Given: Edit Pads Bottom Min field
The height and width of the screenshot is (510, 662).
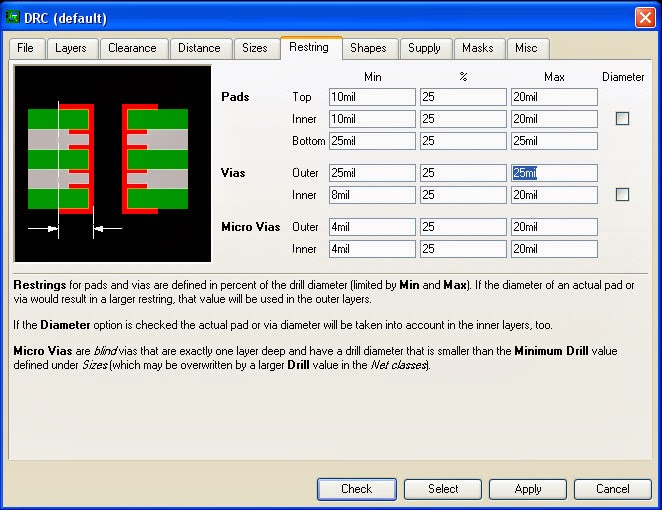Looking at the screenshot, I should click(372, 141).
